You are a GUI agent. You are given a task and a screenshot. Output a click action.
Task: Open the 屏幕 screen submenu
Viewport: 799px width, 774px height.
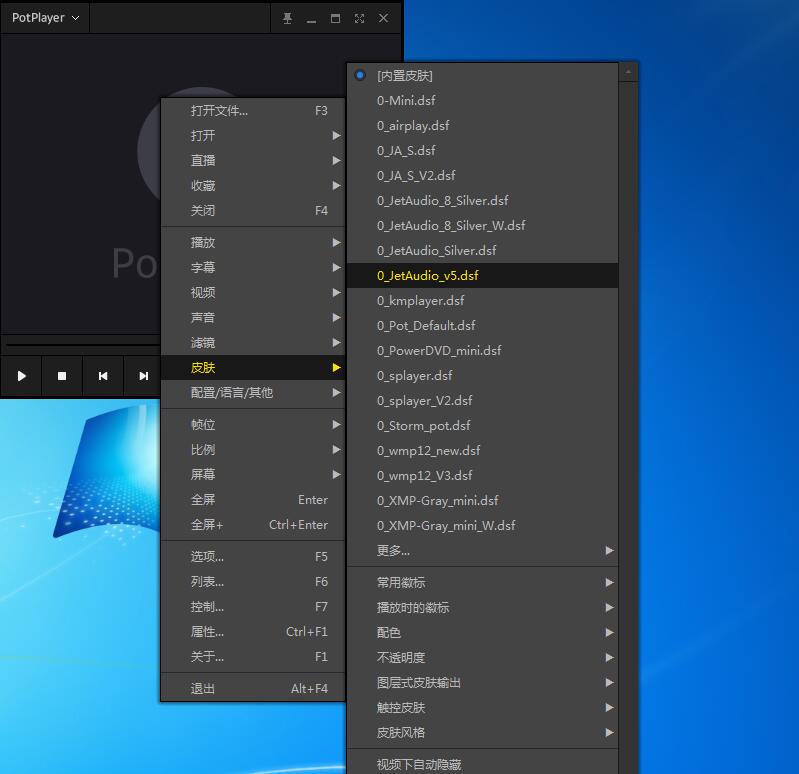point(253,474)
